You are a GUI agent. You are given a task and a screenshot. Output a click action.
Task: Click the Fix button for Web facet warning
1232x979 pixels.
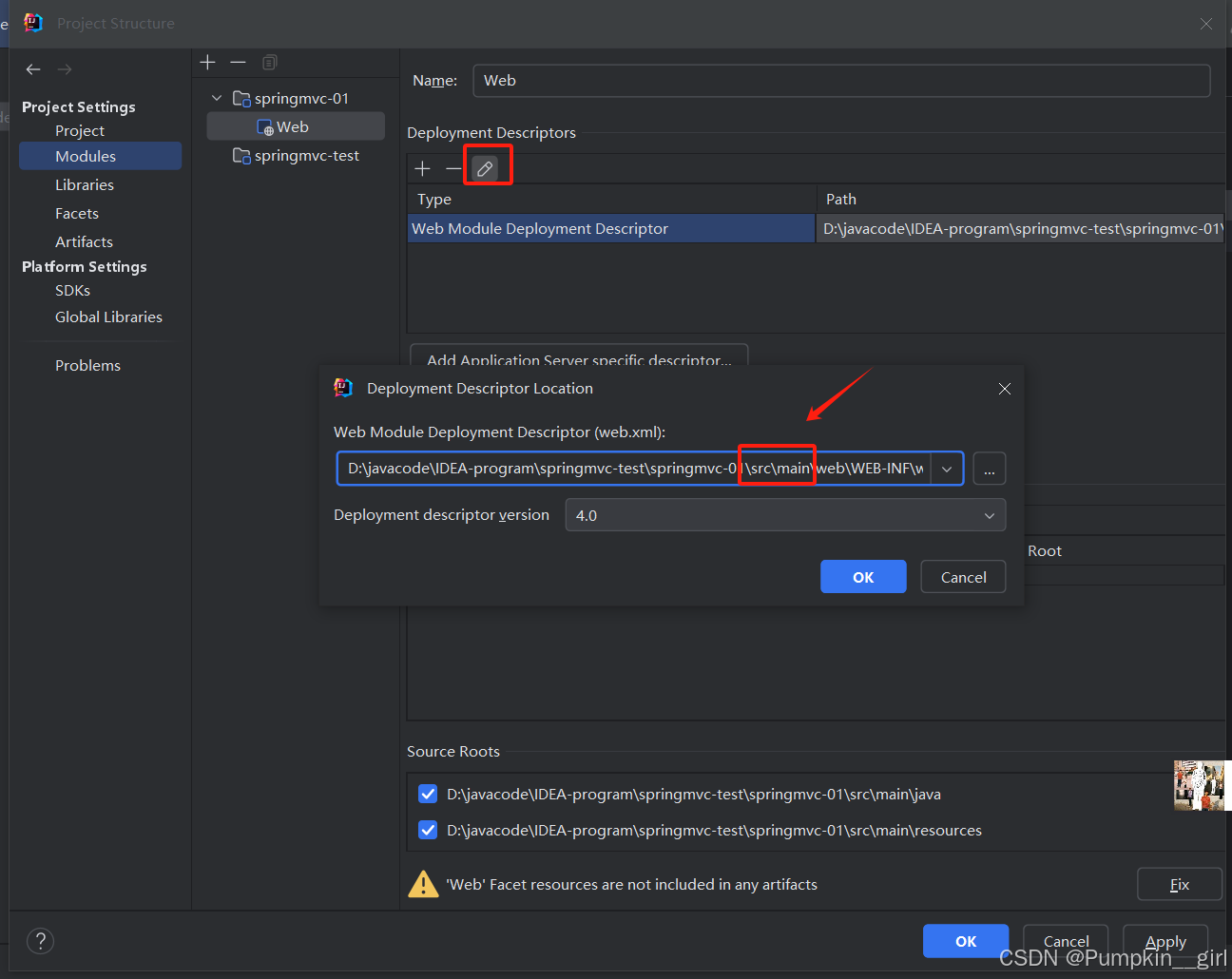click(1179, 884)
